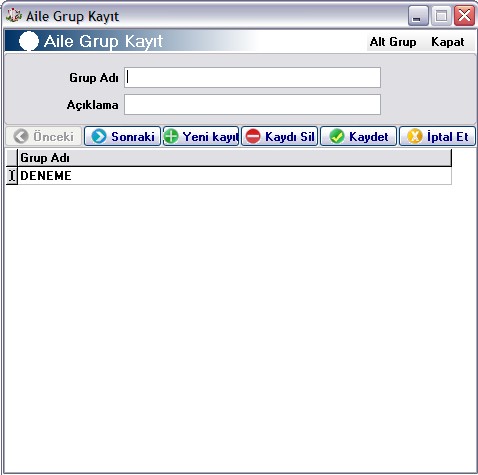Select the Kapat menu item
The image size is (478, 475).
[x=448, y=42]
